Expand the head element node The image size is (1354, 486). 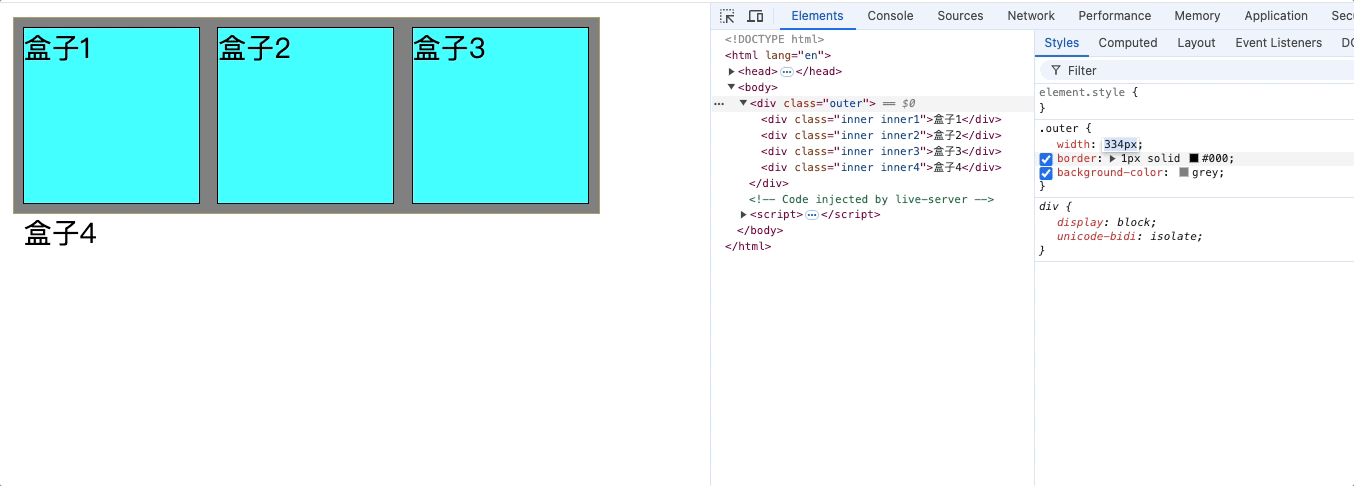[x=732, y=71]
